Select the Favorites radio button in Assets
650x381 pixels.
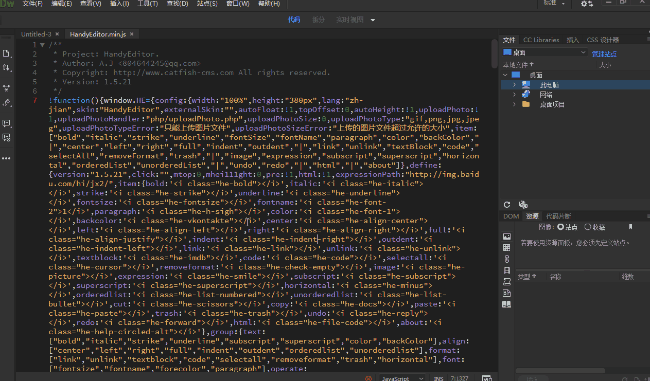tap(587, 227)
